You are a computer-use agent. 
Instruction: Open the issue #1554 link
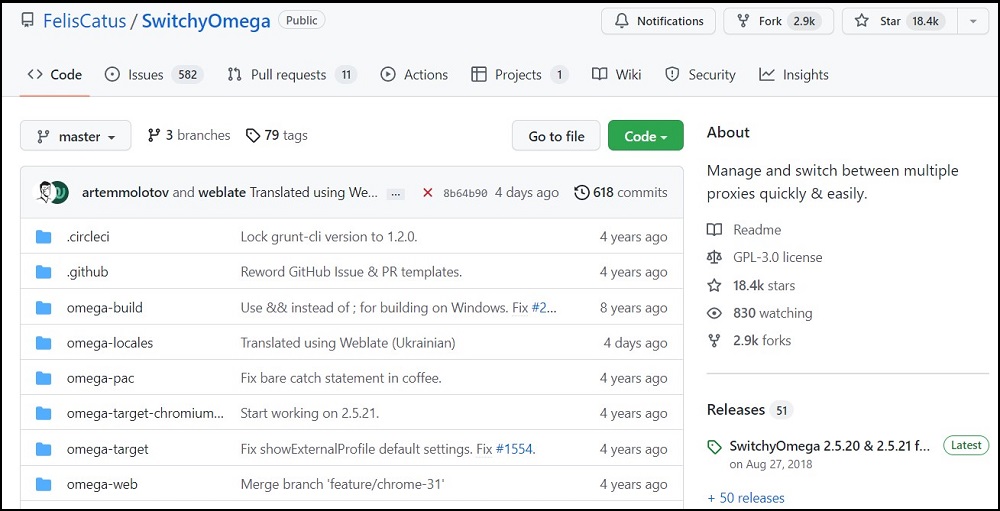tap(515, 449)
